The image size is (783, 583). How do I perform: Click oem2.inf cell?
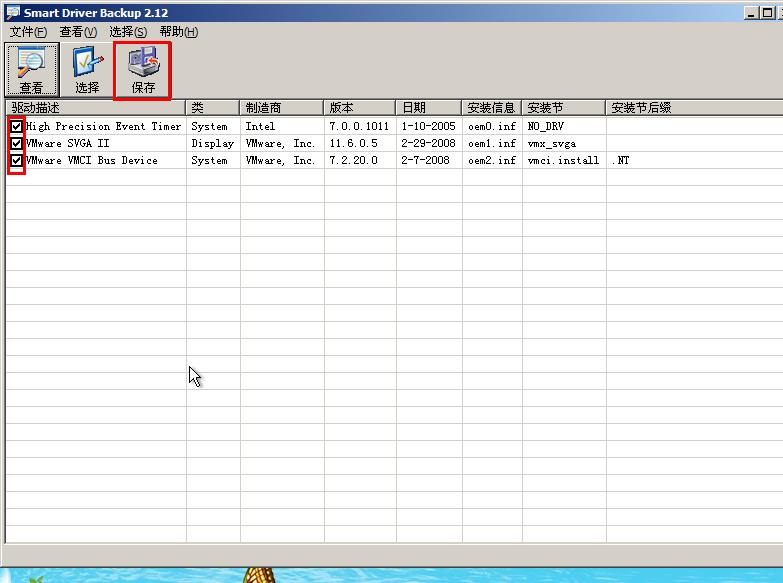pos(492,160)
